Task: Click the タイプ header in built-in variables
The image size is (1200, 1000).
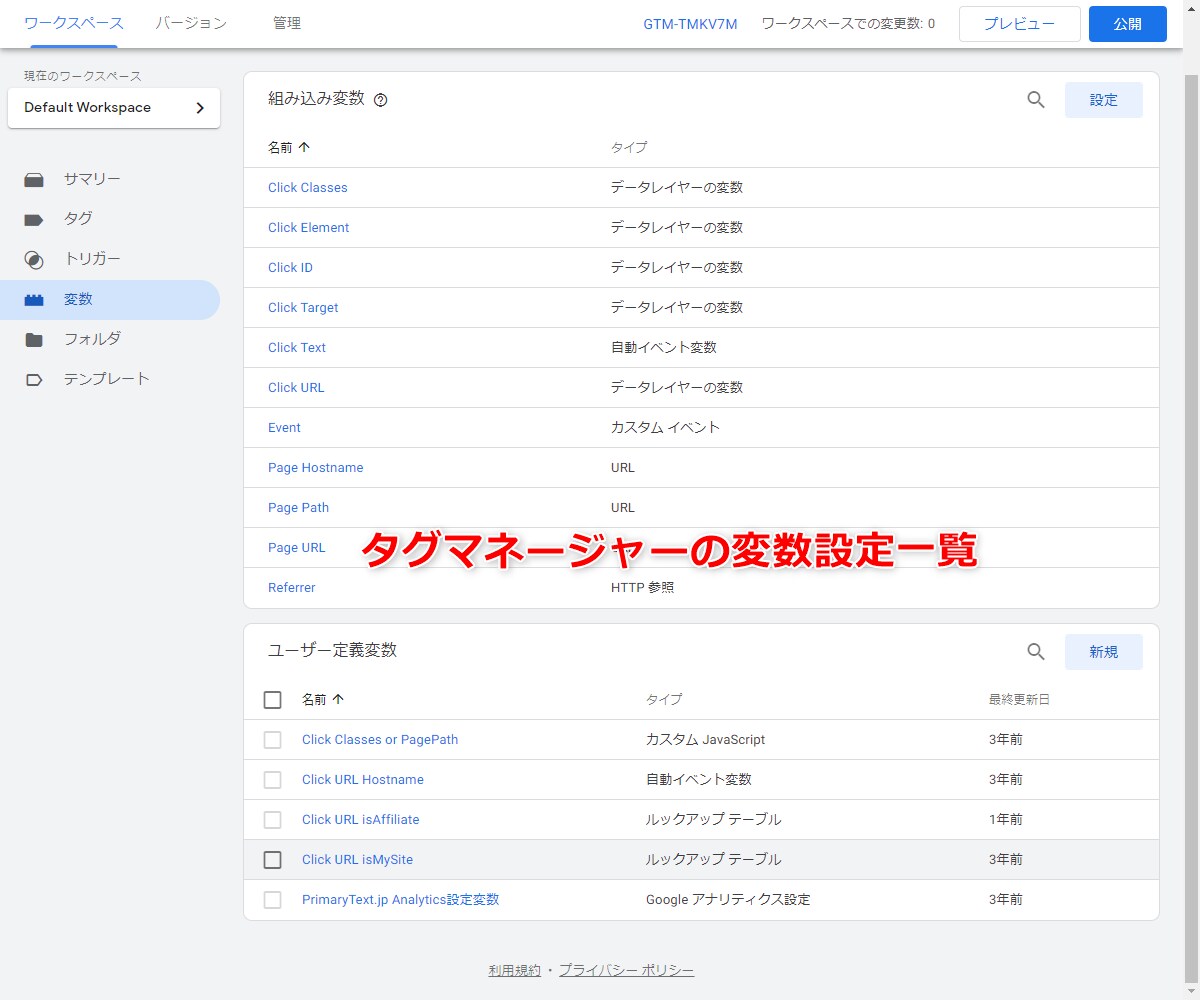Action: click(x=629, y=148)
